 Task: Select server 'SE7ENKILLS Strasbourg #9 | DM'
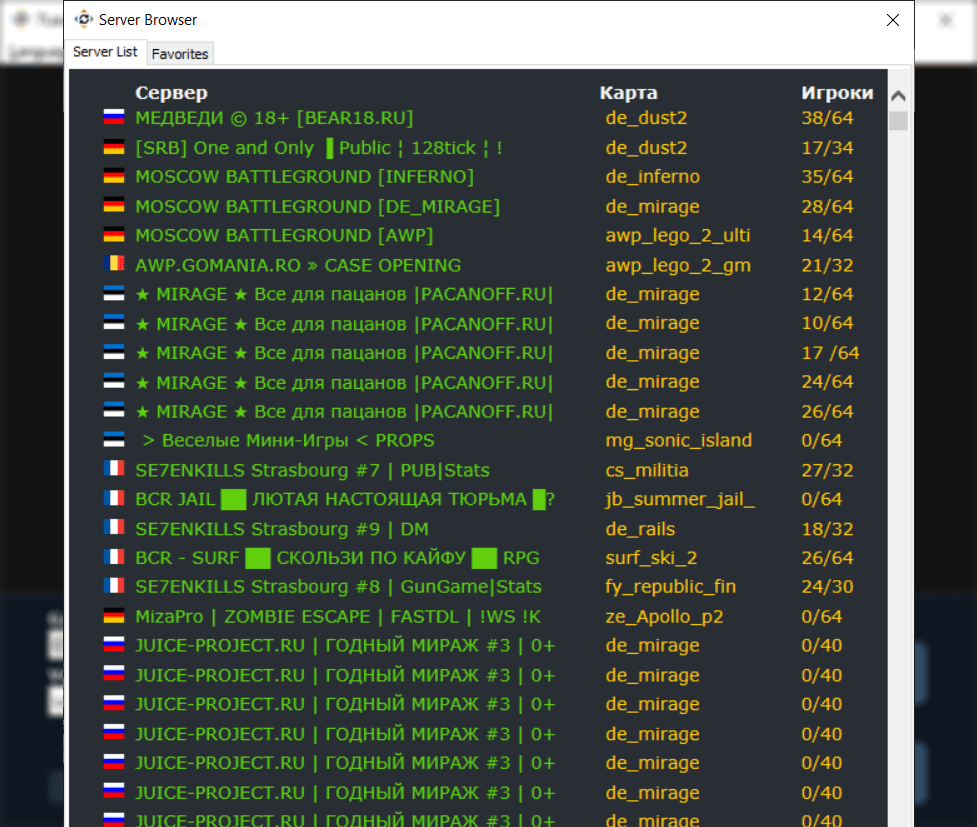(282, 529)
